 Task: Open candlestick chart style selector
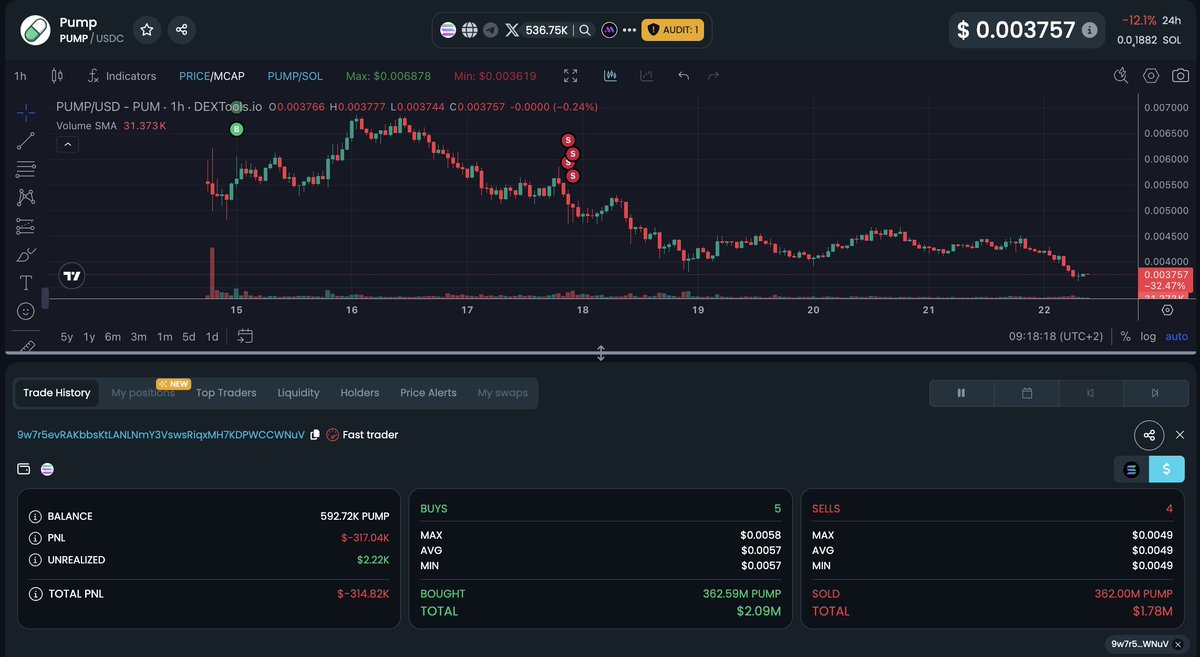[x=57, y=76]
